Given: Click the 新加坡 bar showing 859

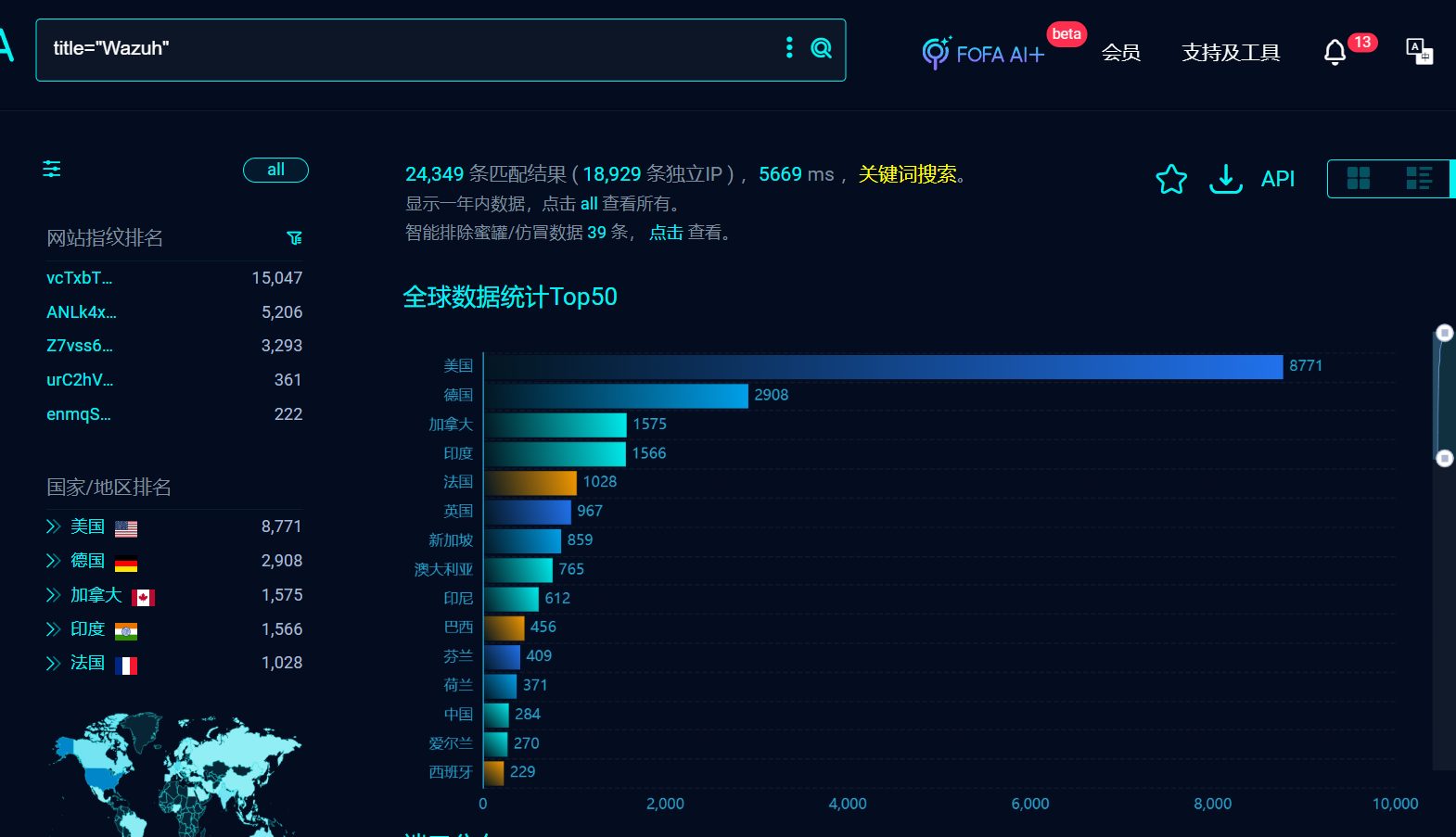Looking at the screenshot, I should tap(522, 540).
